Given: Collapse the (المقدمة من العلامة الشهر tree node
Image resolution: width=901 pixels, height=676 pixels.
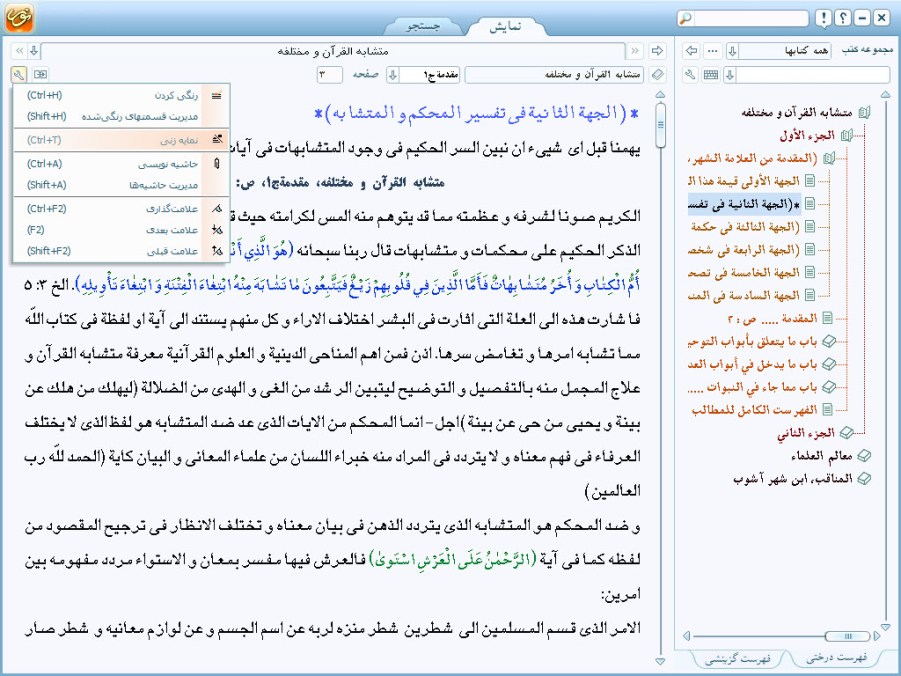Looking at the screenshot, I should coord(829,158).
